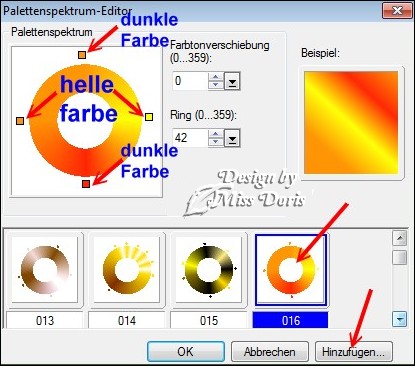The height and width of the screenshot is (366, 415).
Task: Choose palette thumbnail 015 black-yellow ring
Action: tap(209, 269)
